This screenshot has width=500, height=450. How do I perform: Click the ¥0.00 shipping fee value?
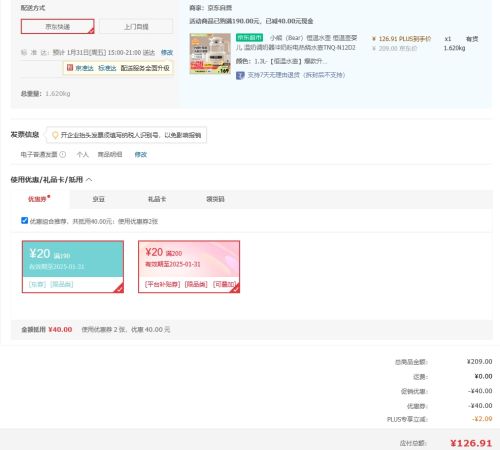[483, 376]
